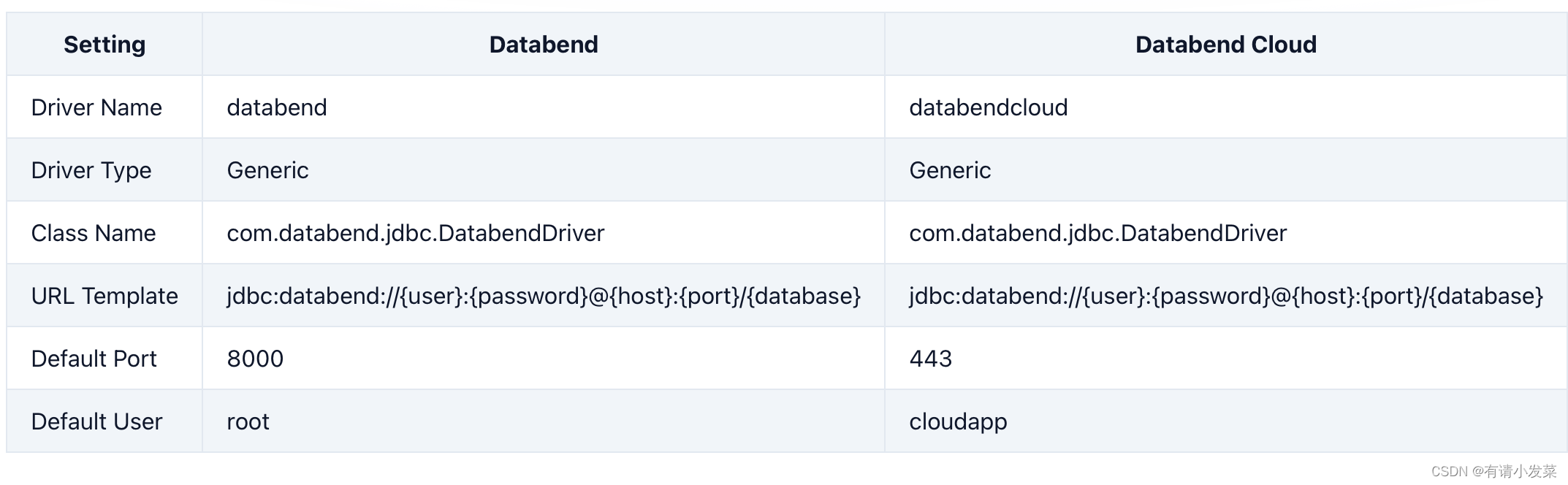Click the Databend JDBC URL template text

pos(544,296)
